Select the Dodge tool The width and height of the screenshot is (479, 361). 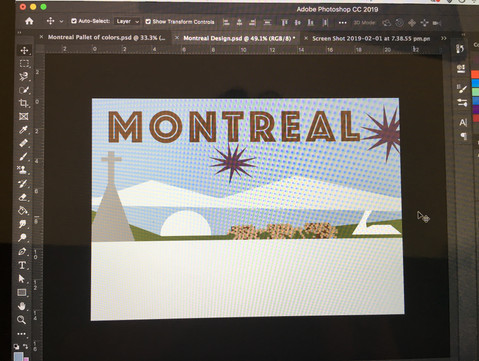tap(22, 238)
